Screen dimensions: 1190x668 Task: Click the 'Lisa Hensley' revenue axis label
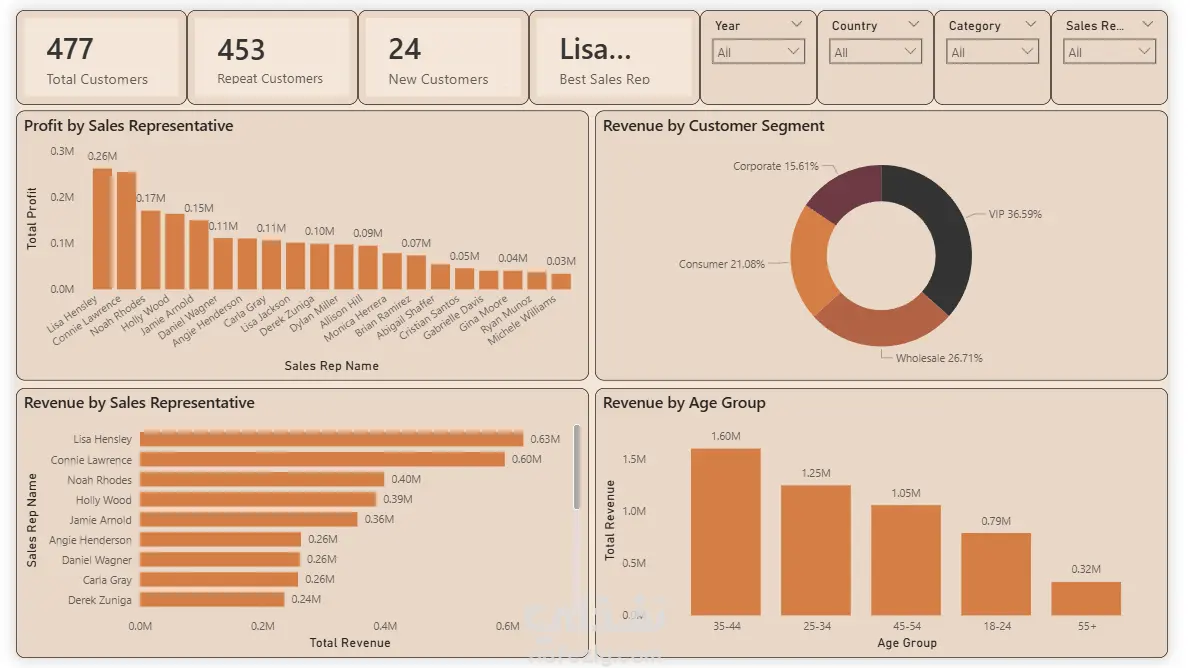pyautogui.click(x=102, y=439)
